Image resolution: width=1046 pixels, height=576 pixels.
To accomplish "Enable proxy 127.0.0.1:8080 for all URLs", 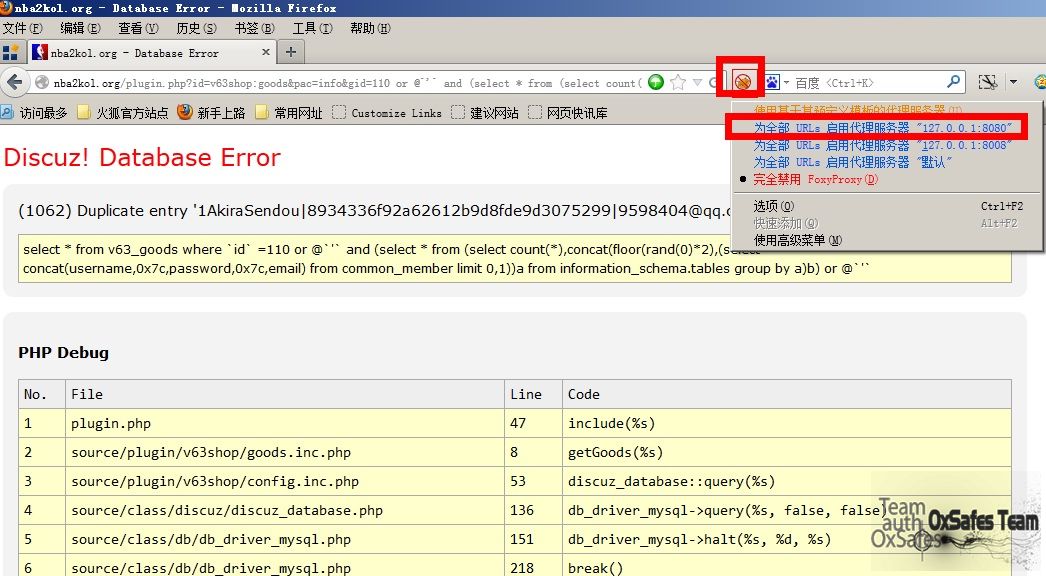I will point(882,127).
